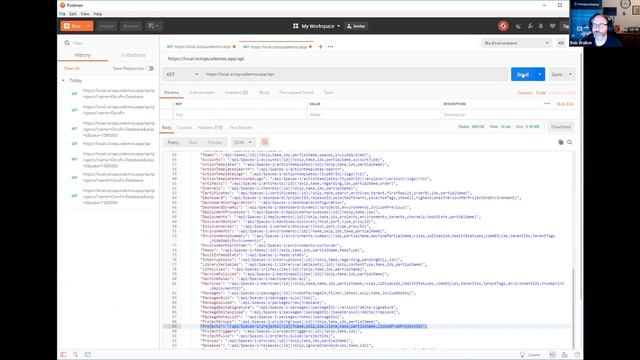The width and height of the screenshot is (640, 360).
Task: Switch response view to Preview
Action: coord(215,142)
